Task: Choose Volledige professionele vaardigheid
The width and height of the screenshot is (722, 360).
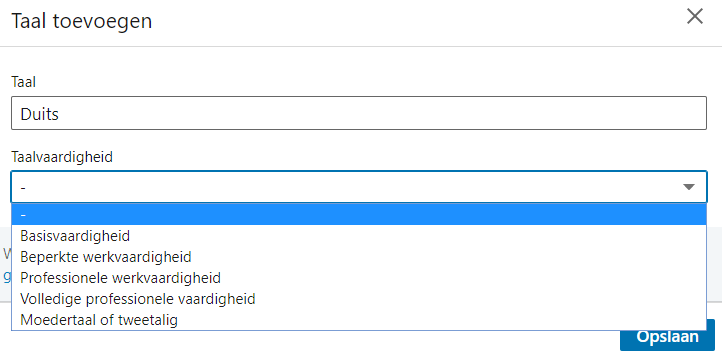Action: 359,299
